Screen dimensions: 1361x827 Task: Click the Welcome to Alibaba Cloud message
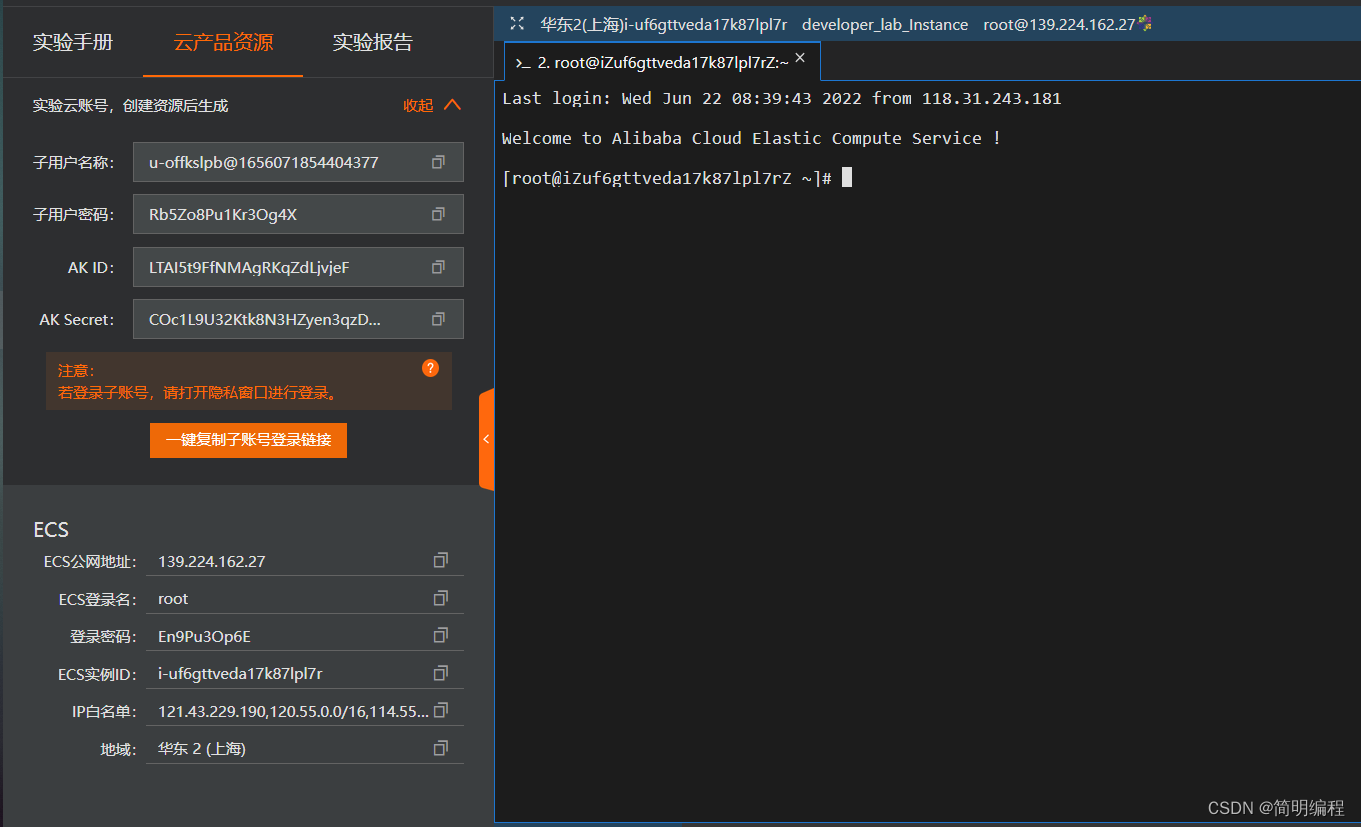751,138
